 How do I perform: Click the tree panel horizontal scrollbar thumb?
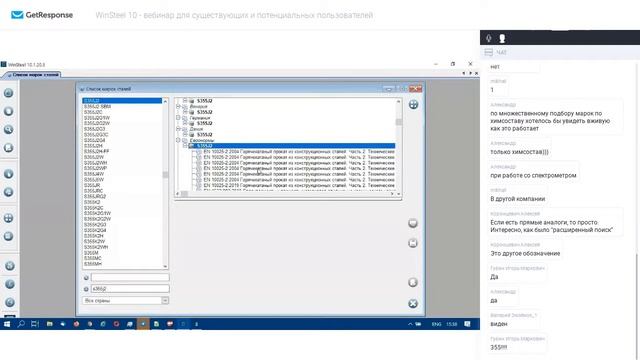(x=184, y=194)
